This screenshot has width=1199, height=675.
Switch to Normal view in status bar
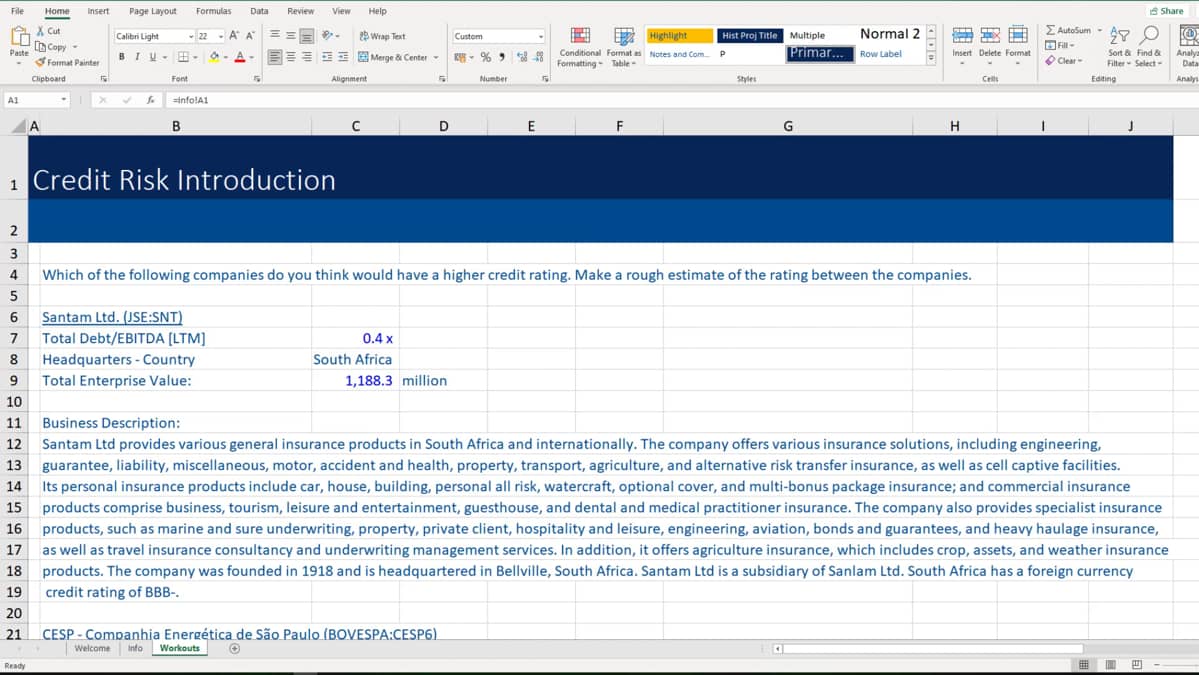click(x=1084, y=664)
